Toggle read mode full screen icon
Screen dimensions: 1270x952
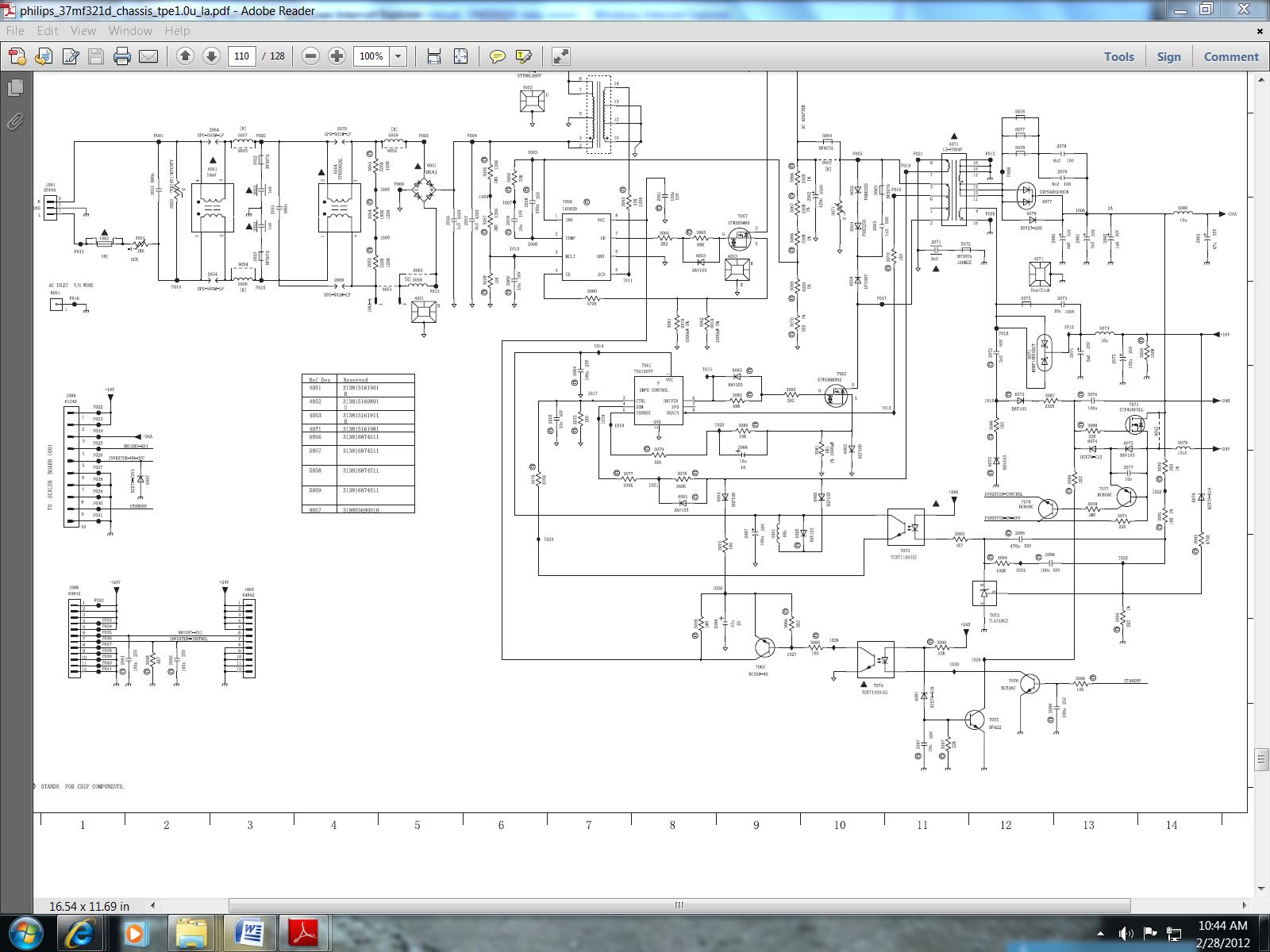[x=560, y=56]
